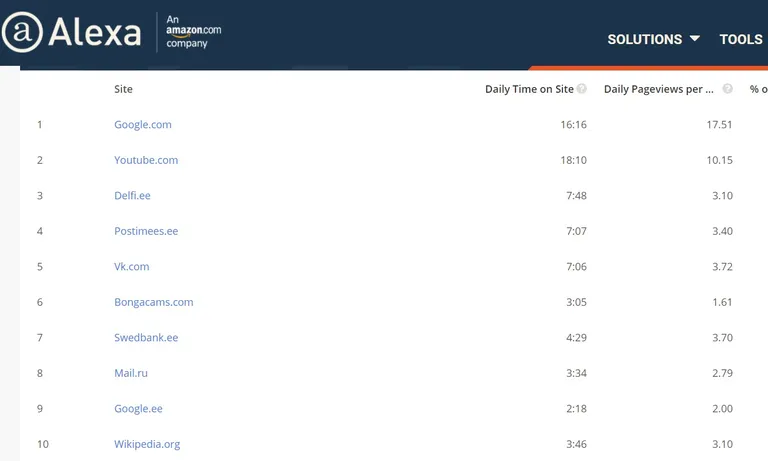Select the 17.51 pageviews value
The width and height of the screenshot is (768, 461).
pyautogui.click(x=720, y=124)
